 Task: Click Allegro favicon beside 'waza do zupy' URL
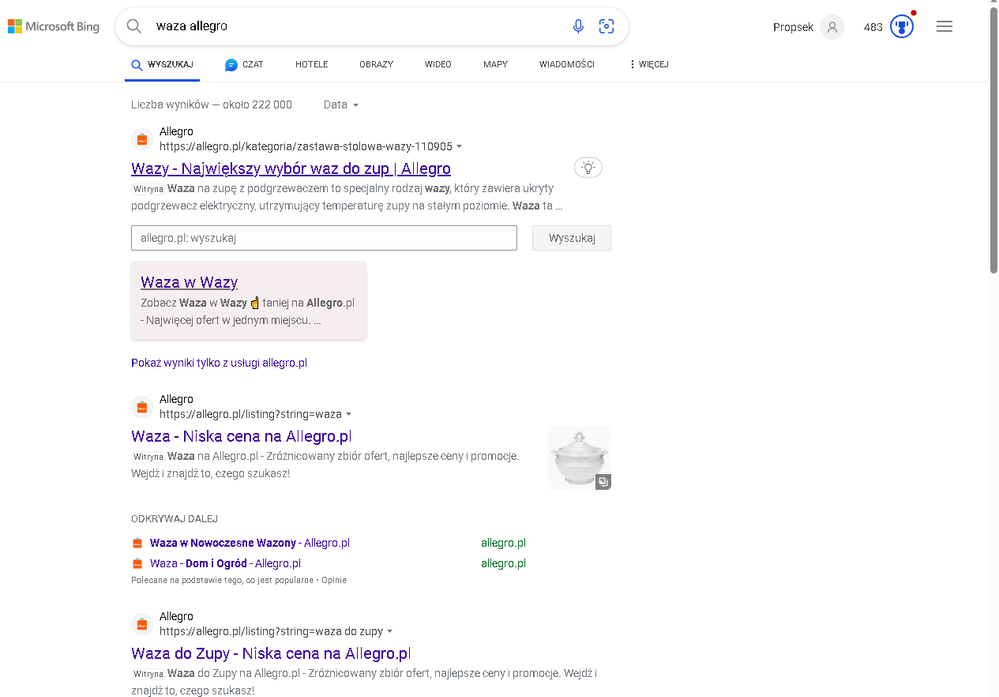[142, 624]
